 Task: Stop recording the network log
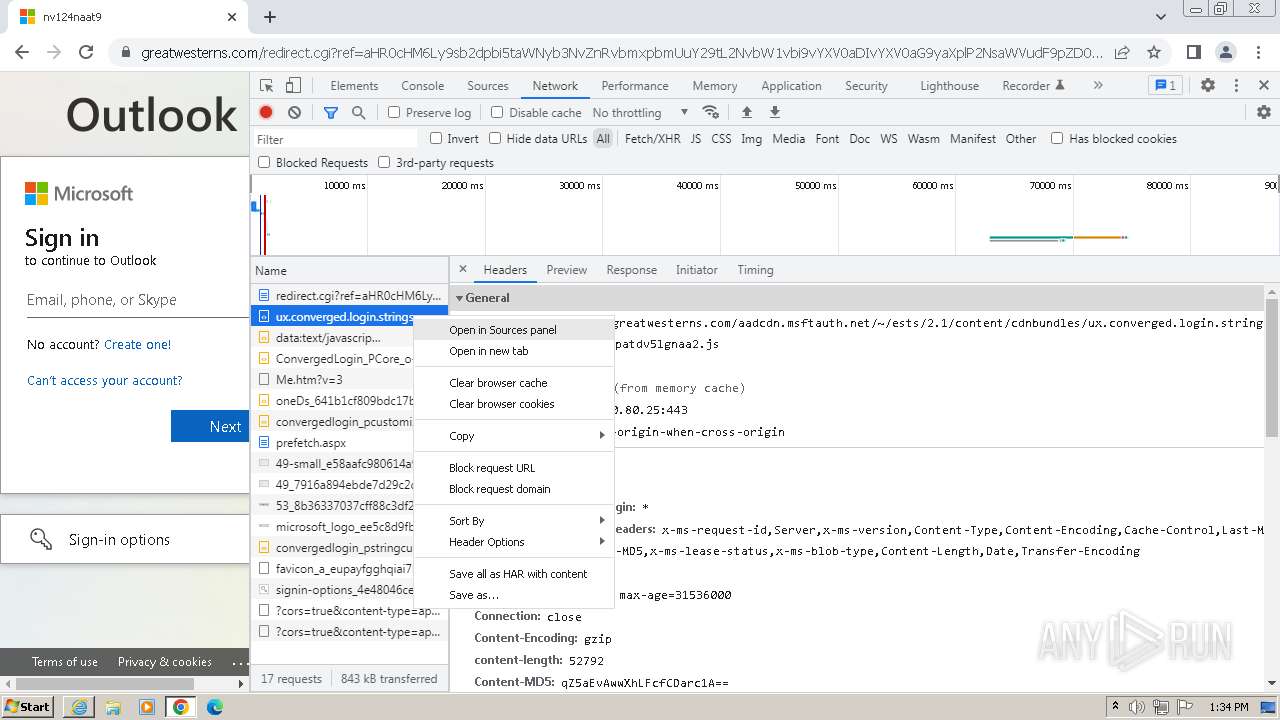click(266, 113)
